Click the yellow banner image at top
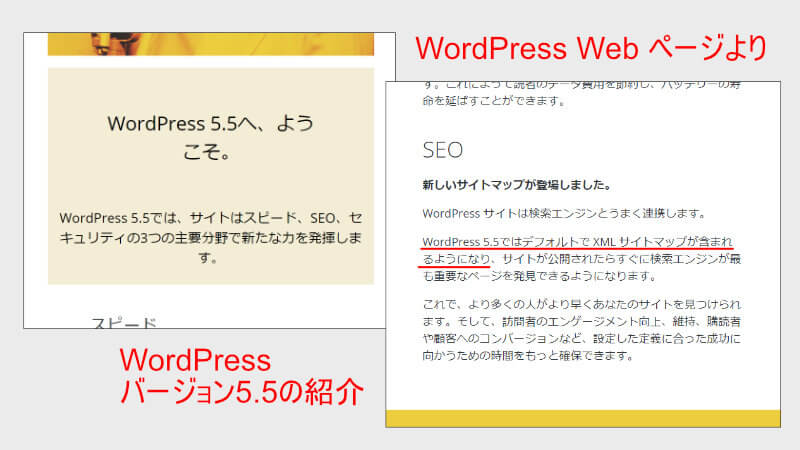Image resolution: width=800 pixels, height=450 pixels. coord(211,44)
